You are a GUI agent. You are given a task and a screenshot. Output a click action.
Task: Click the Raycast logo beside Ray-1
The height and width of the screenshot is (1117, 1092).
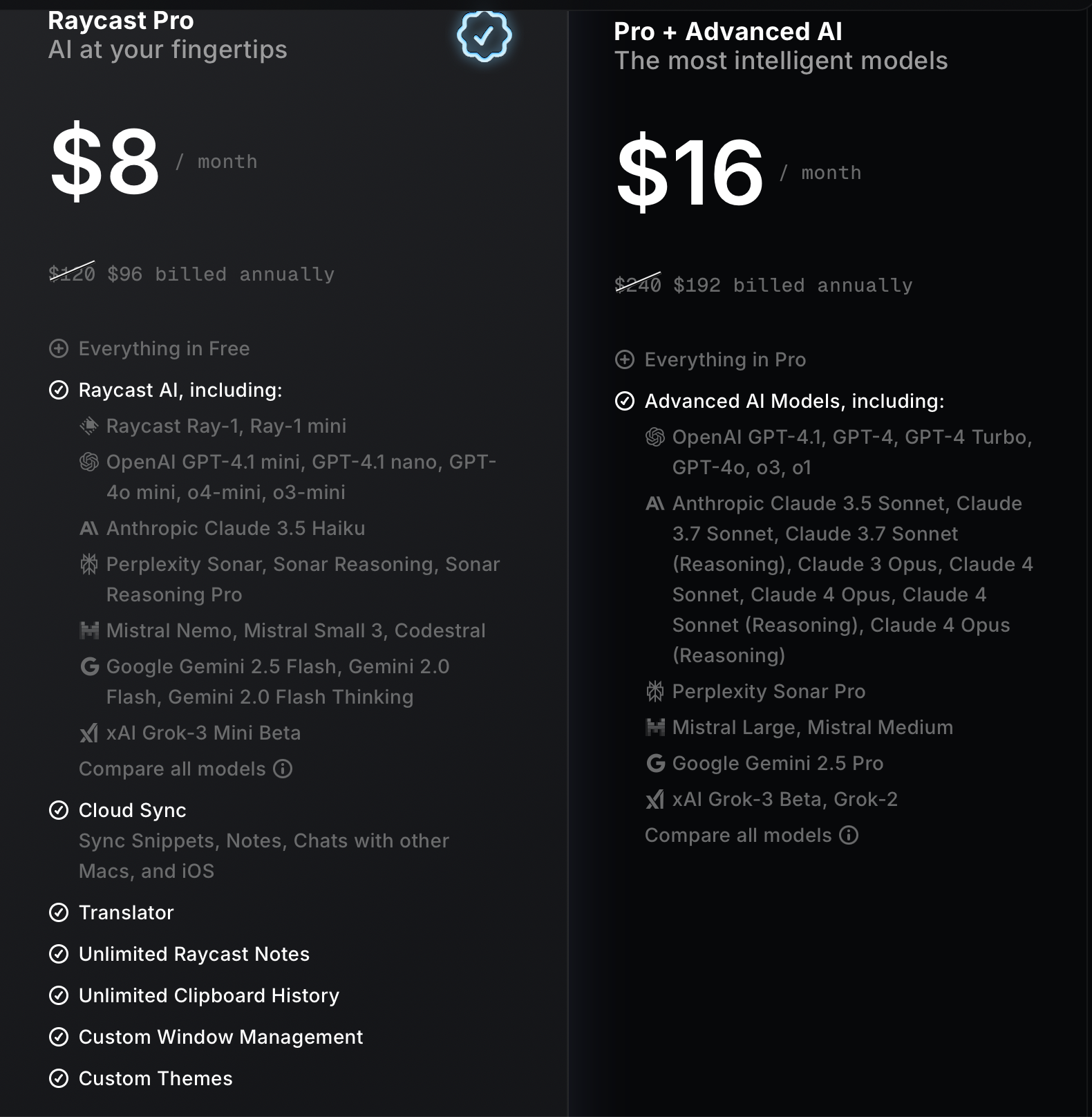pyautogui.click(x=89, y=426)
